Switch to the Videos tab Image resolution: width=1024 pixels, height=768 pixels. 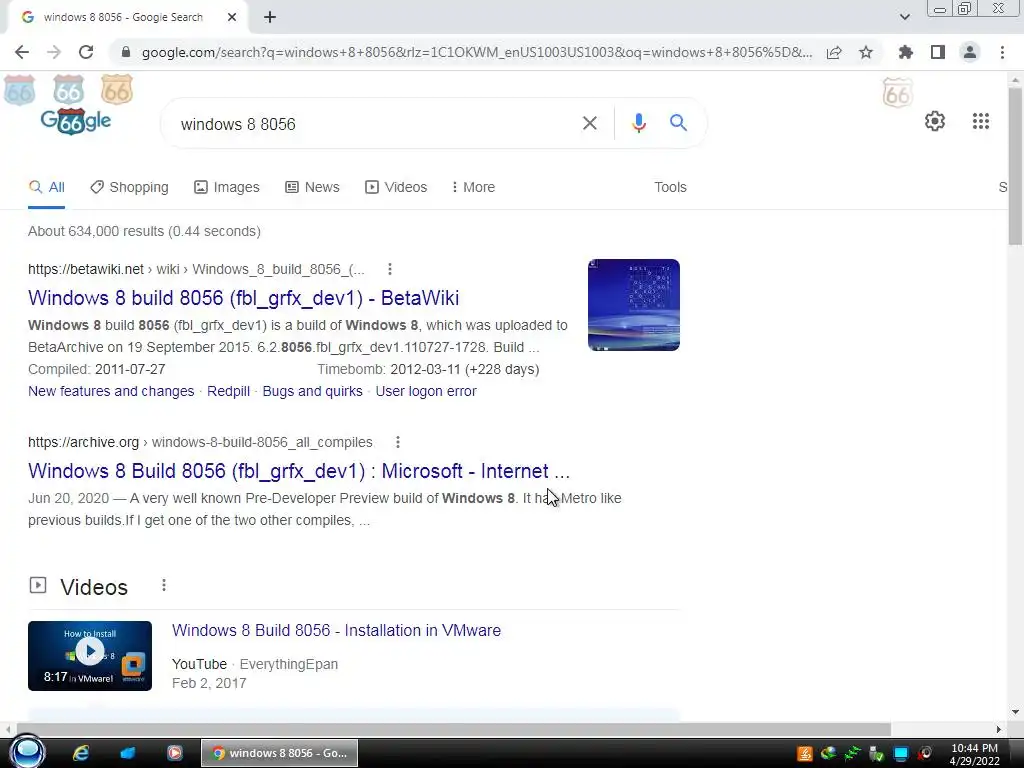pos(396,187)
